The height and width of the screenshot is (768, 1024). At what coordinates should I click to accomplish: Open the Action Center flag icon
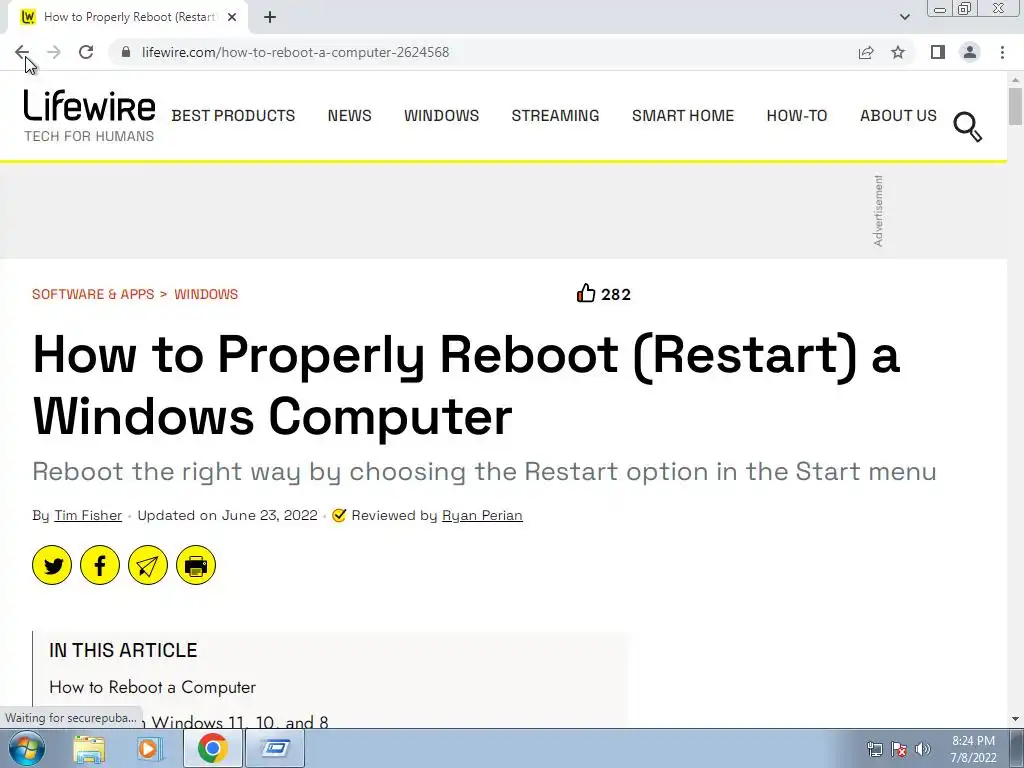pyautogui.click(x=899, y=749)
